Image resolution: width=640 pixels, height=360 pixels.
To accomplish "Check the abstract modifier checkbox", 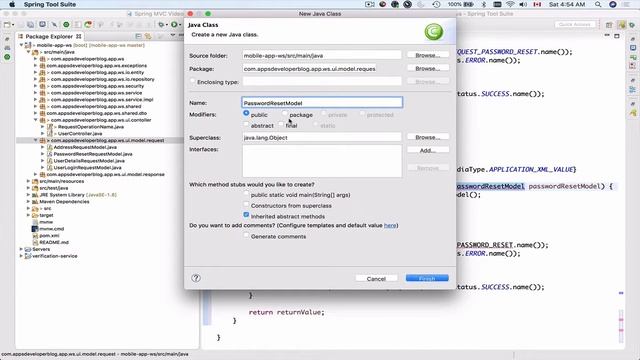I will tap(246, 124).
